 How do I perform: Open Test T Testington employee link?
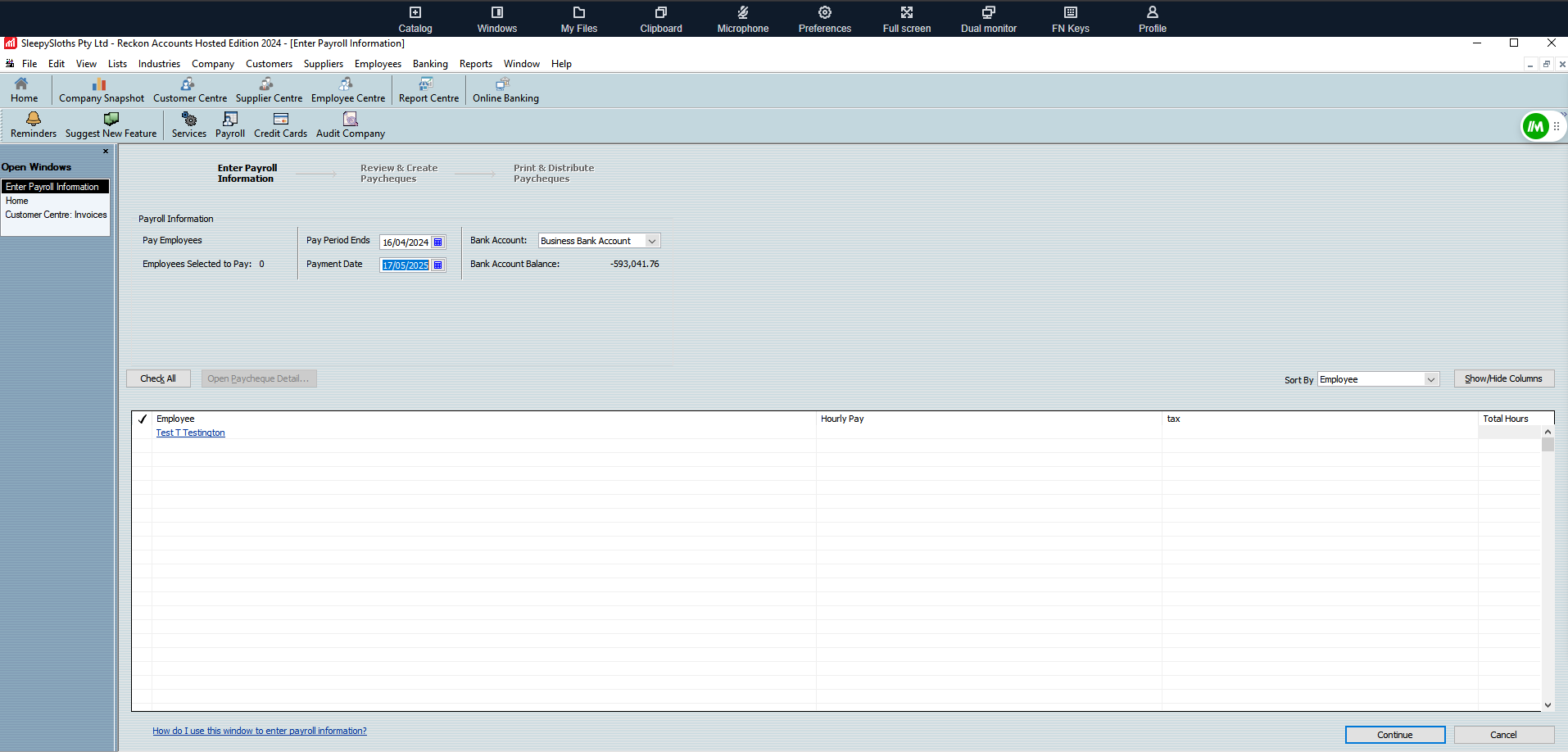(191, 433)
